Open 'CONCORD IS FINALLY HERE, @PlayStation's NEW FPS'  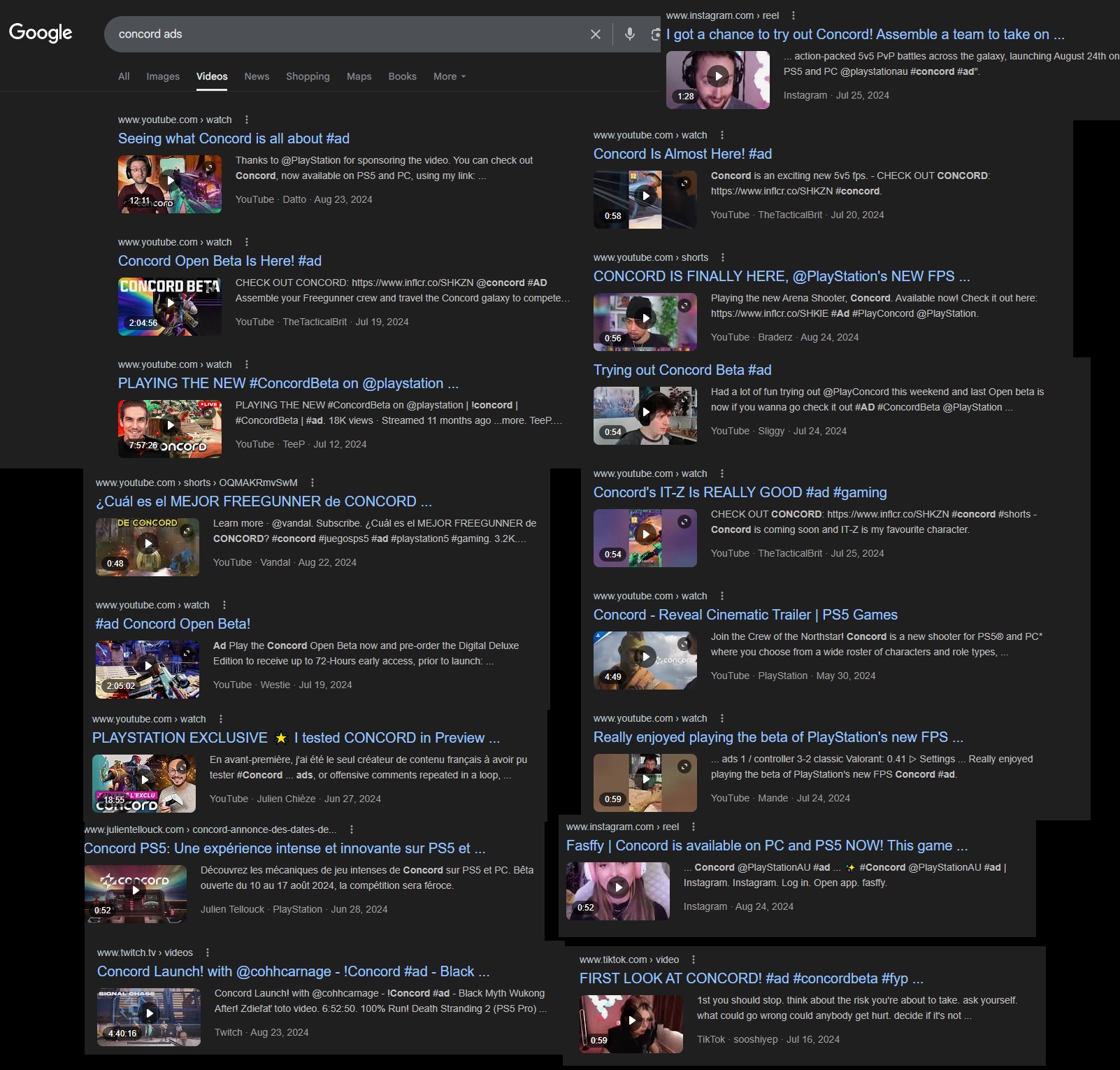pyautogui.click(x=782, y=276)
